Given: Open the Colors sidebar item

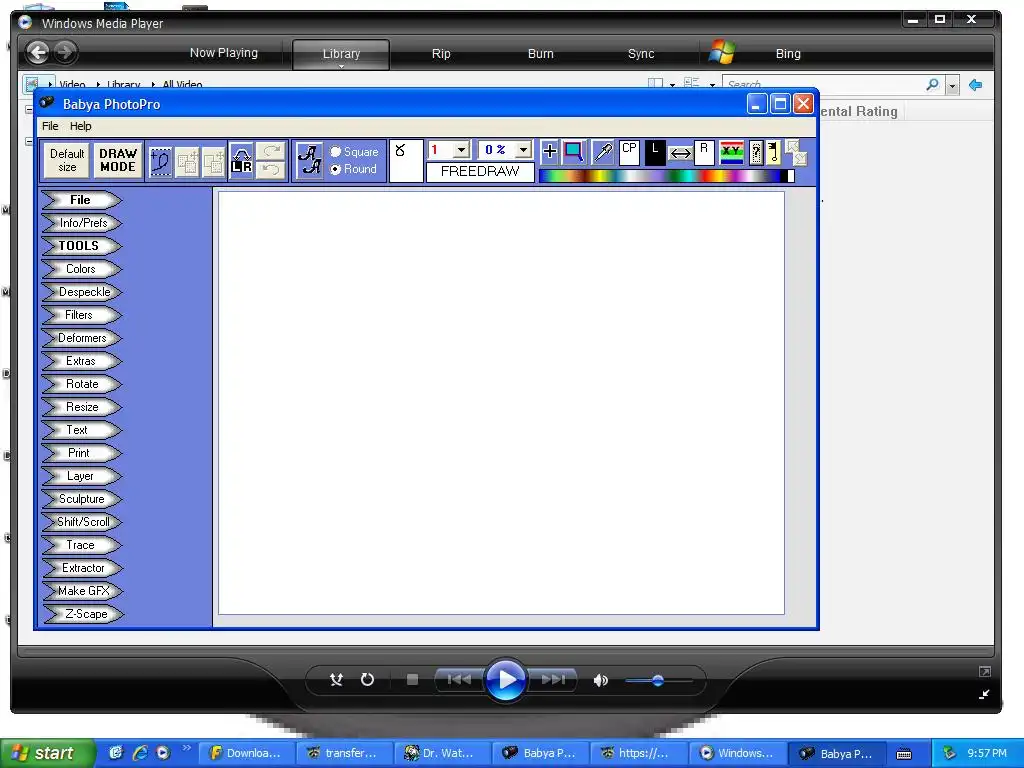Looking at the screenshot, I should click(81, 269).
